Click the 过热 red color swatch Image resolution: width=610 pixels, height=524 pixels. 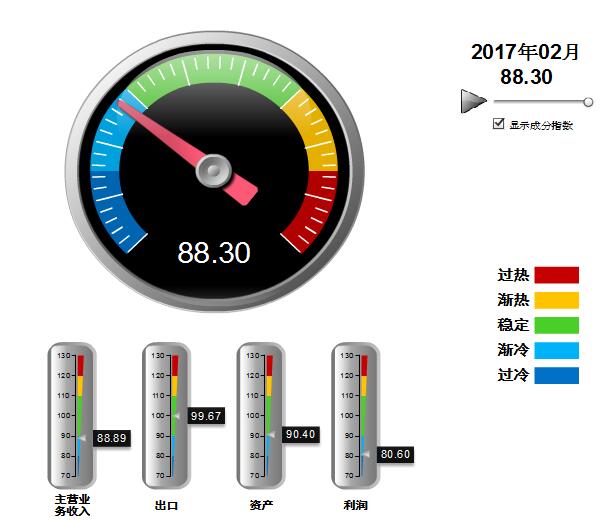(556, 275)
